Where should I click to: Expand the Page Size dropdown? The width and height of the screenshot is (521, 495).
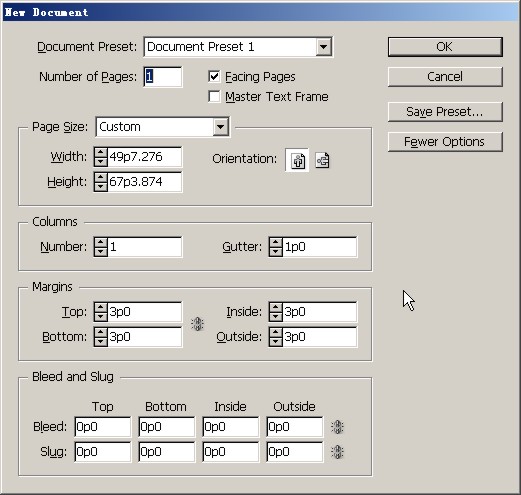point(220,127)
